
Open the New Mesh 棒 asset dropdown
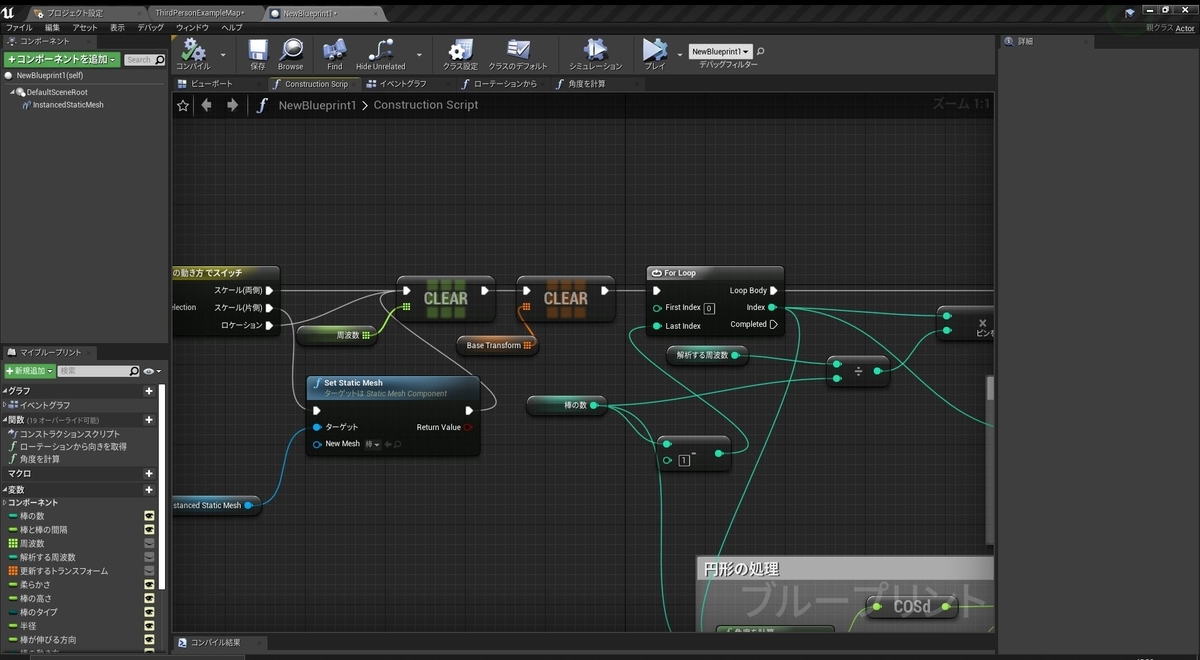pyautogui.click(x=373, y=444)
